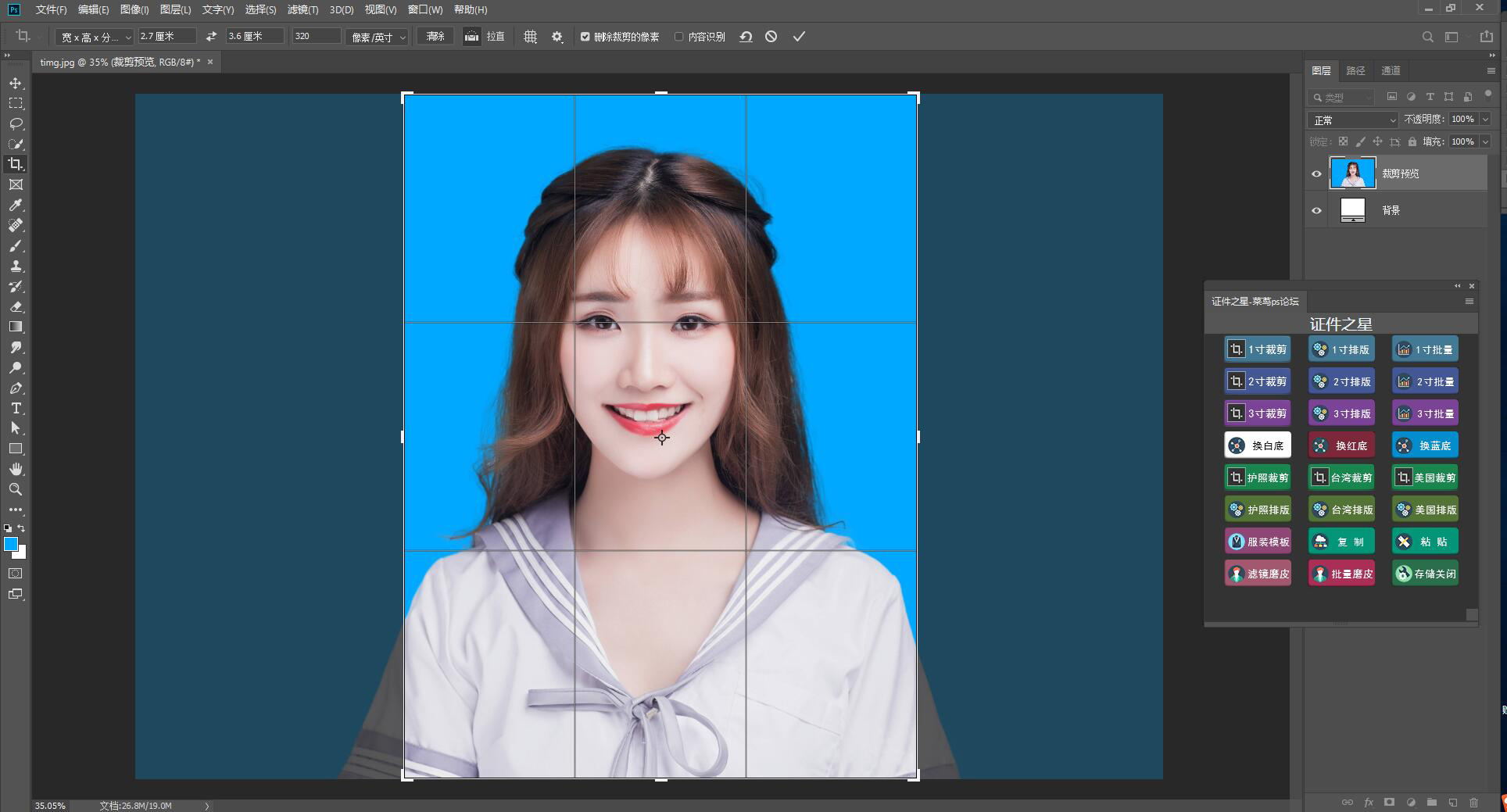Select the Zoom tool
The height and width of the screenshot is (812, 1507).
click(x=15, y=489)
